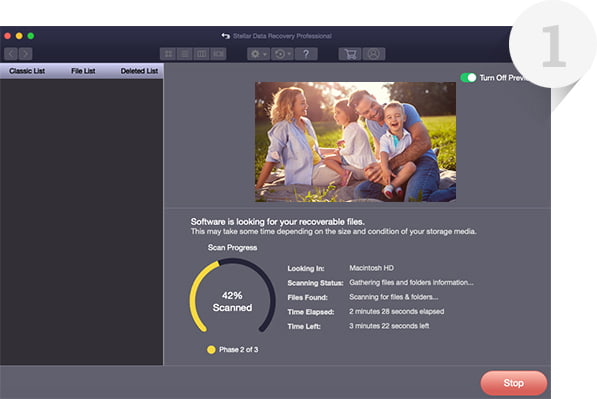This screenshot has width=597, height=399.
Task: Click the Stellar Data Recovery Professional title
Action: [x=282, y=36]
